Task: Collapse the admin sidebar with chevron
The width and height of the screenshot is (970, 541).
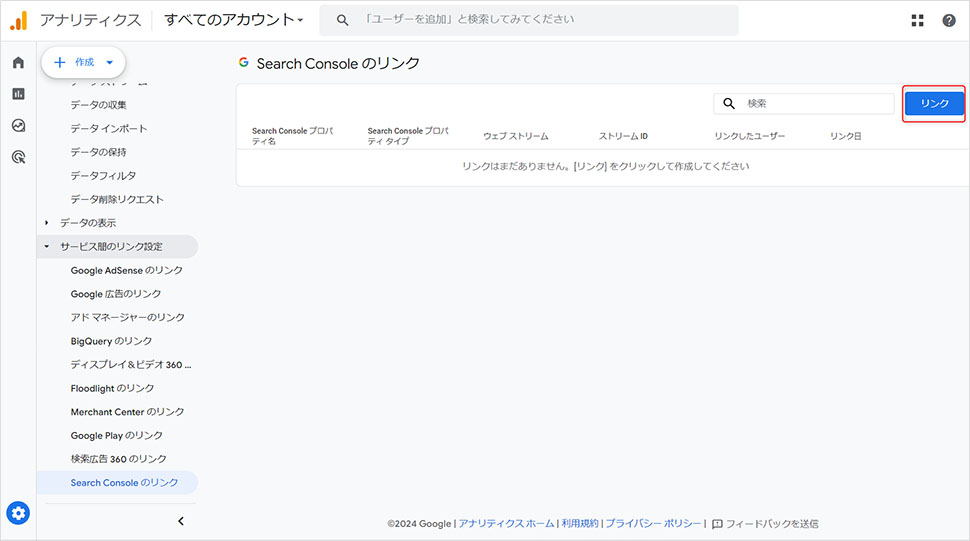Action: (x=181, y=521)
